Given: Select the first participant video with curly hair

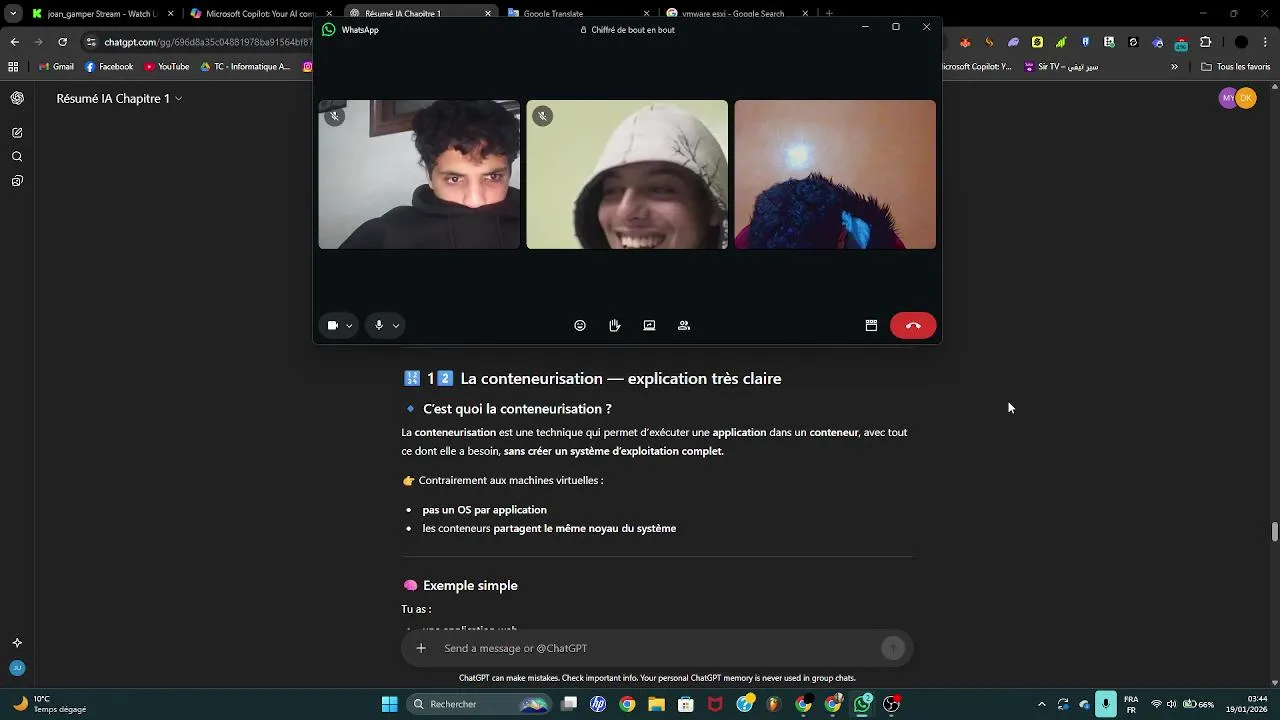Looking at the screenshot, I should 419,174.
